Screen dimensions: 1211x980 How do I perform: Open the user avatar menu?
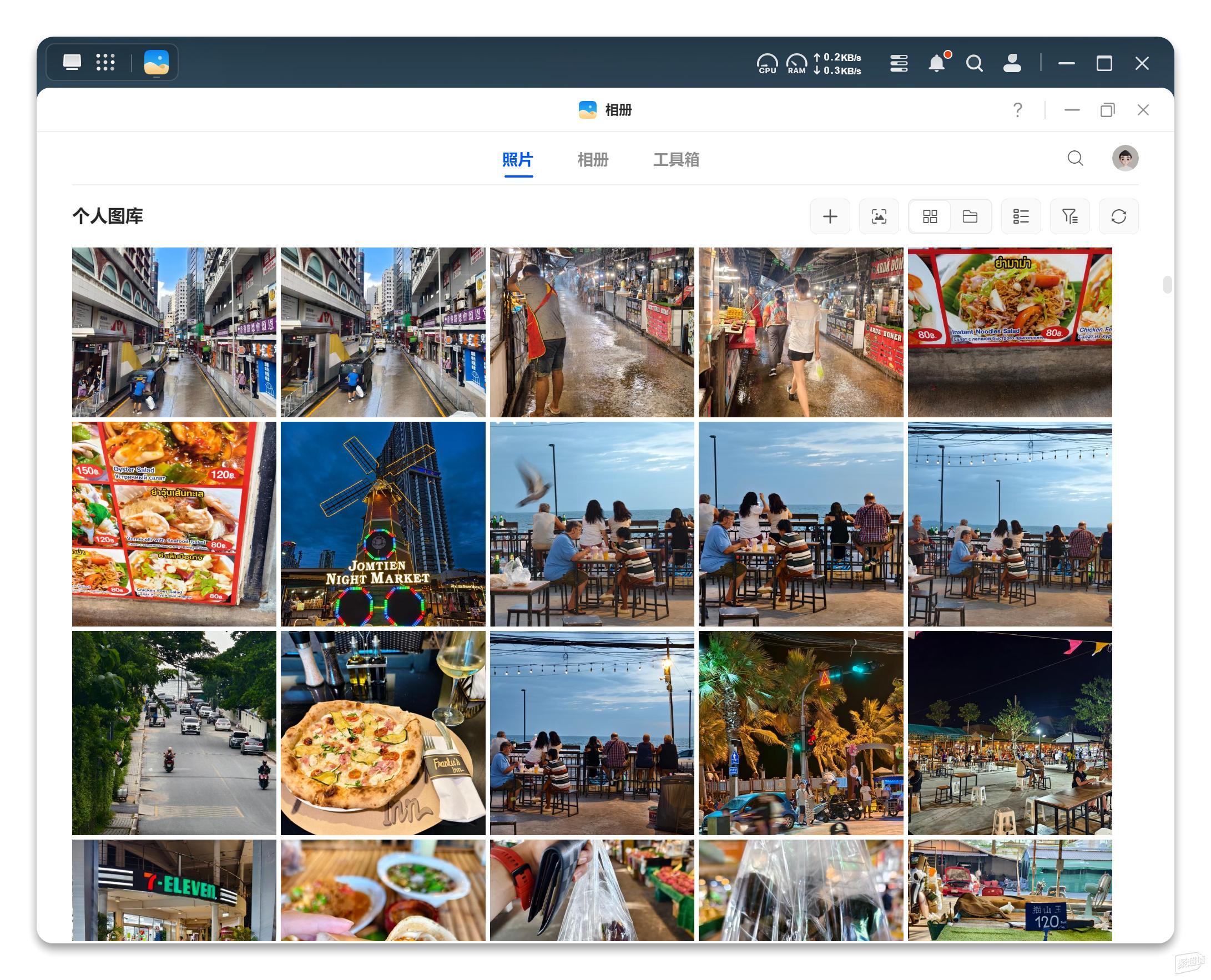pos(1124,158)
